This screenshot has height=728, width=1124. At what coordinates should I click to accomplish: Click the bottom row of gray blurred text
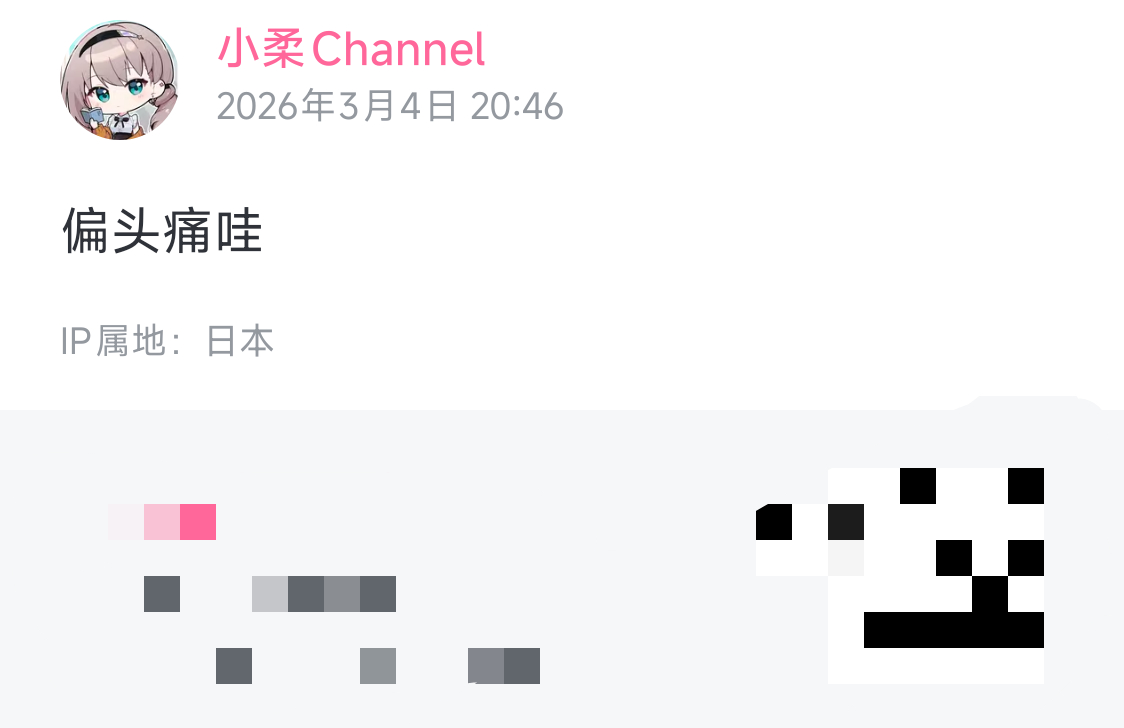click(378, 666)
